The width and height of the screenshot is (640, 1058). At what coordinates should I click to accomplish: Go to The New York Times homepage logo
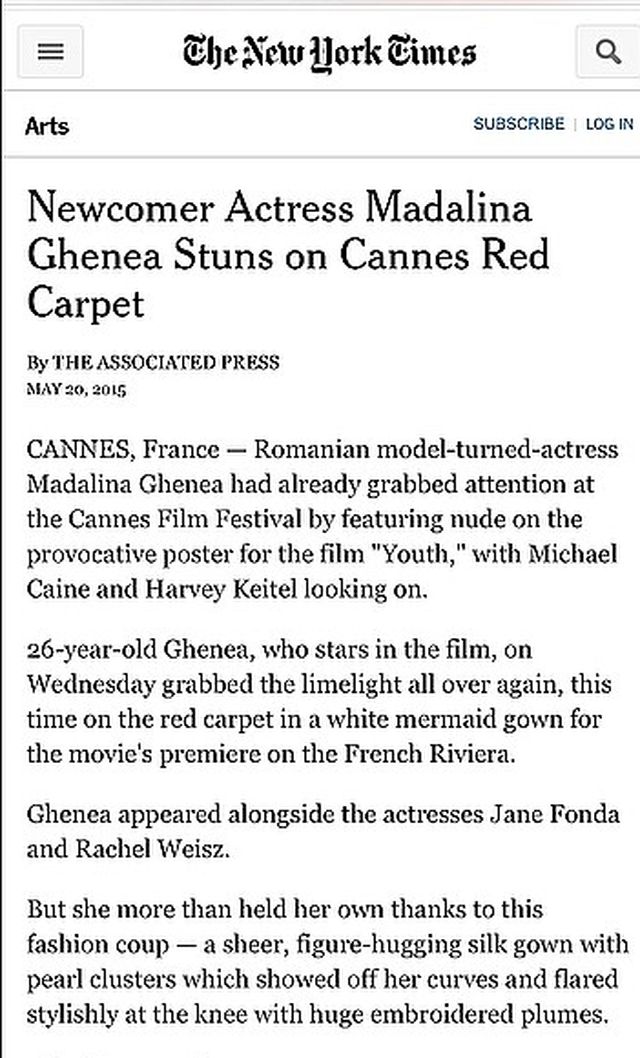[x=329, y=51]
